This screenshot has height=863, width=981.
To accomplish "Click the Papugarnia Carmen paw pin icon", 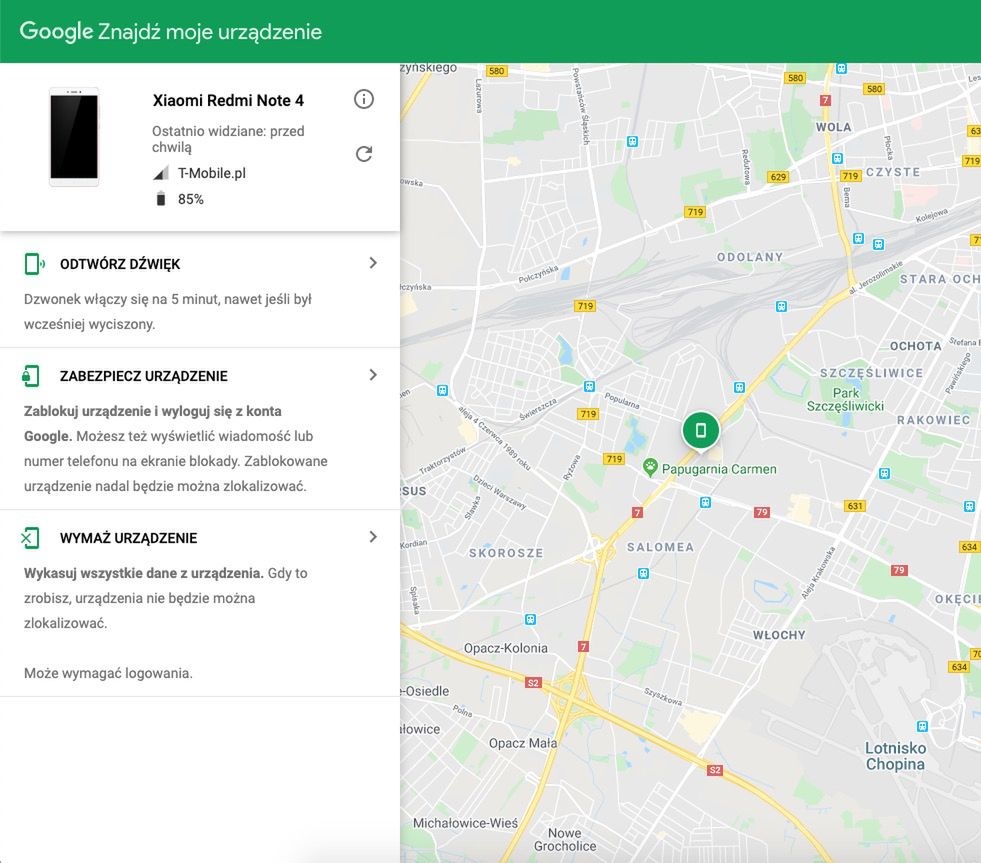I will coord(650,467).
